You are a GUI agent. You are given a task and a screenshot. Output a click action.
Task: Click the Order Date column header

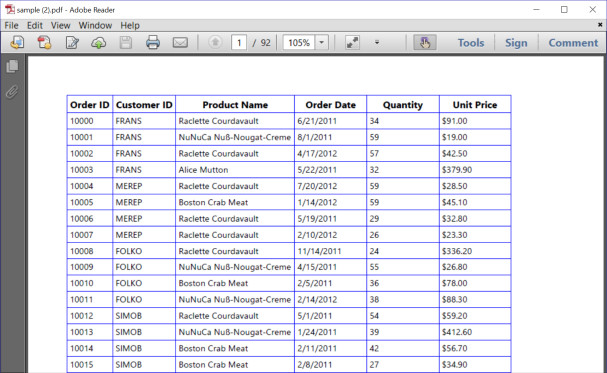(x=330, y=105)
